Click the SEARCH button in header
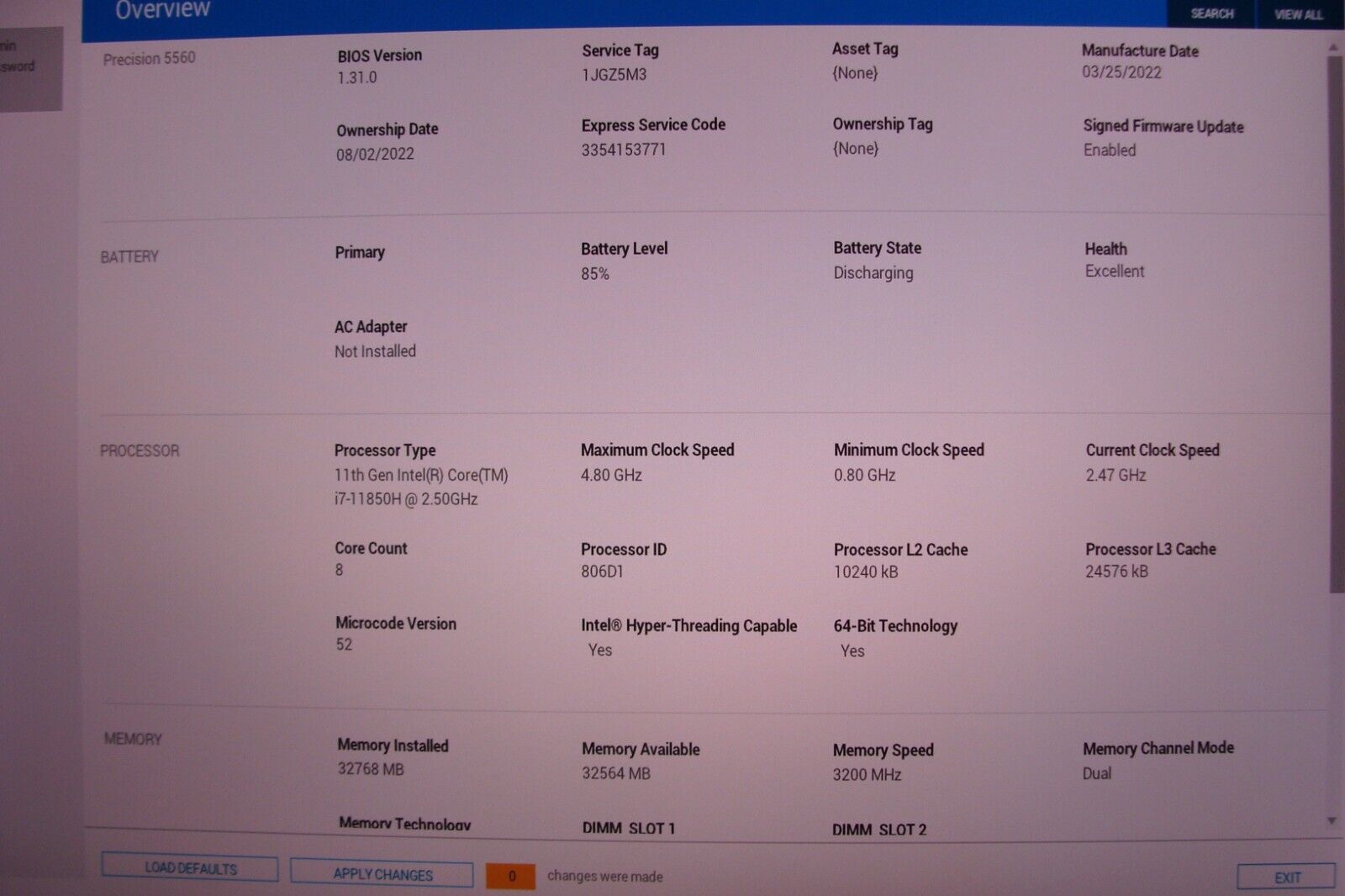 1211,13
